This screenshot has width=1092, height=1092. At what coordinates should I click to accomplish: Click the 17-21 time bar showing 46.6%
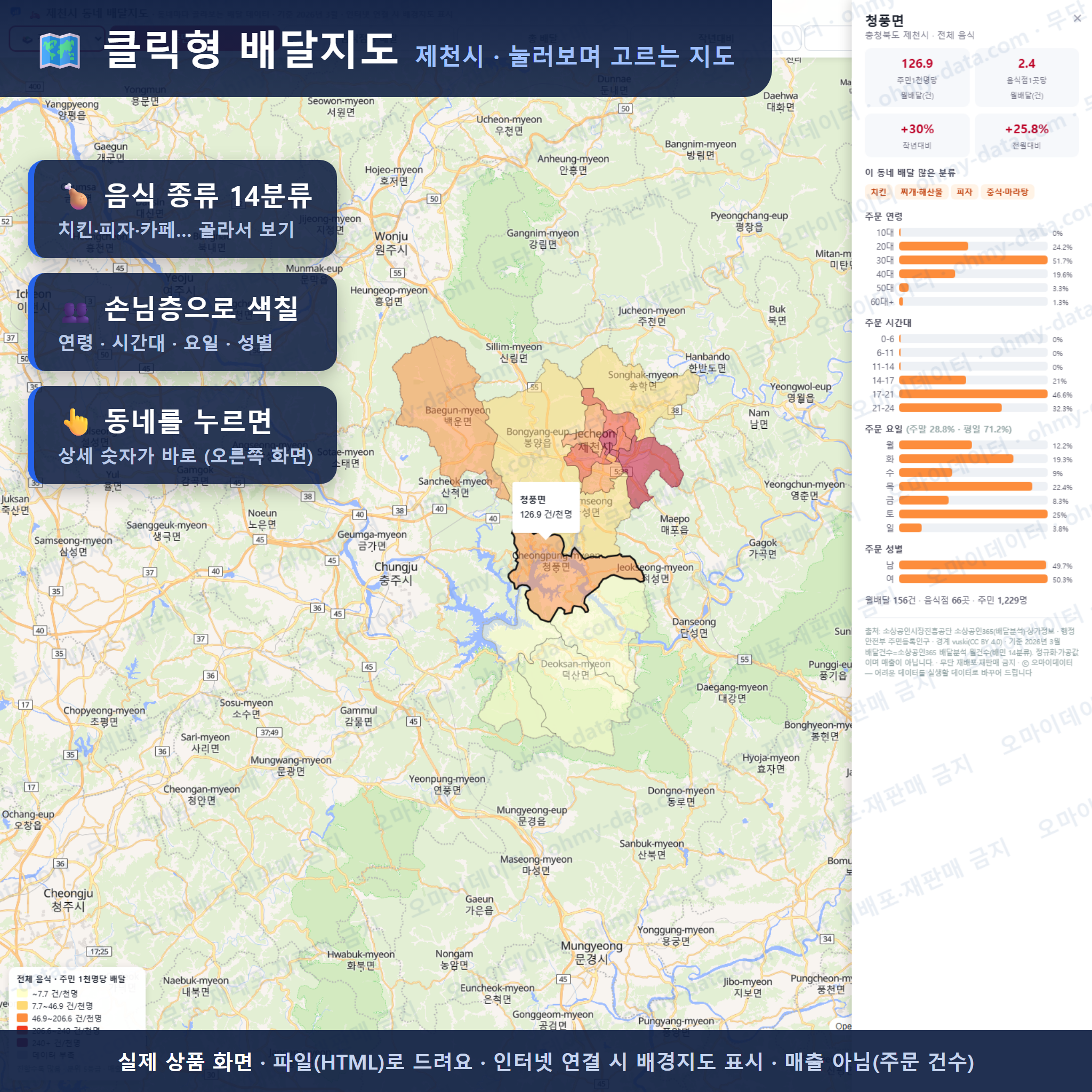click(973, 394)
